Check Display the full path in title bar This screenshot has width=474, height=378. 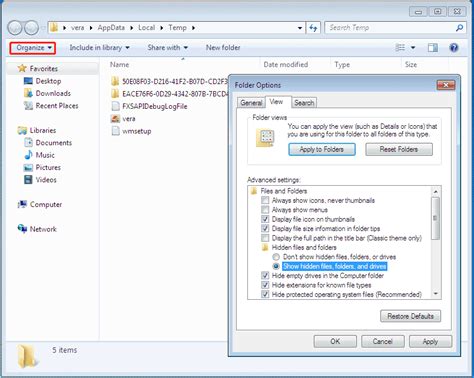(x=265, y=238)
